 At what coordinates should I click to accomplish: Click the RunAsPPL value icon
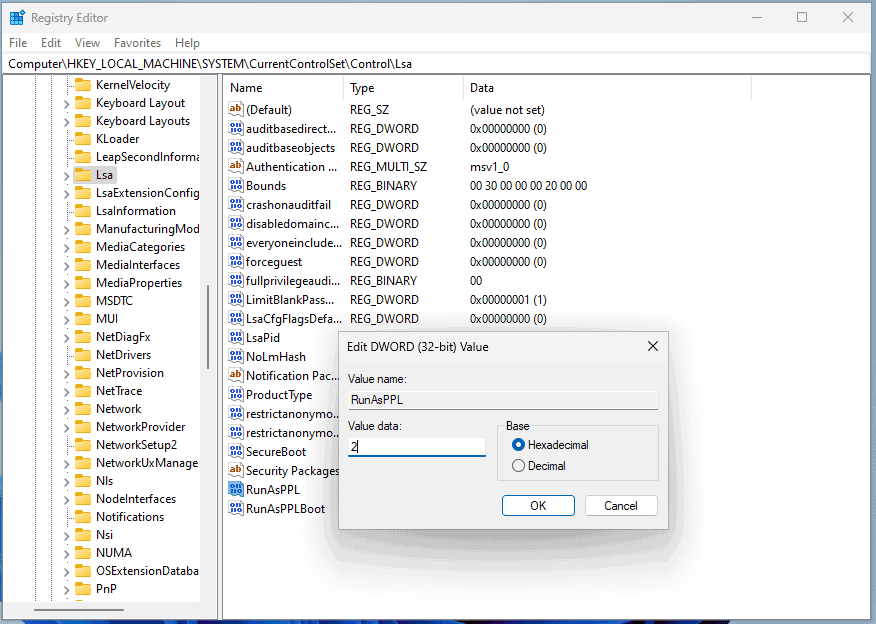(236, 489)
